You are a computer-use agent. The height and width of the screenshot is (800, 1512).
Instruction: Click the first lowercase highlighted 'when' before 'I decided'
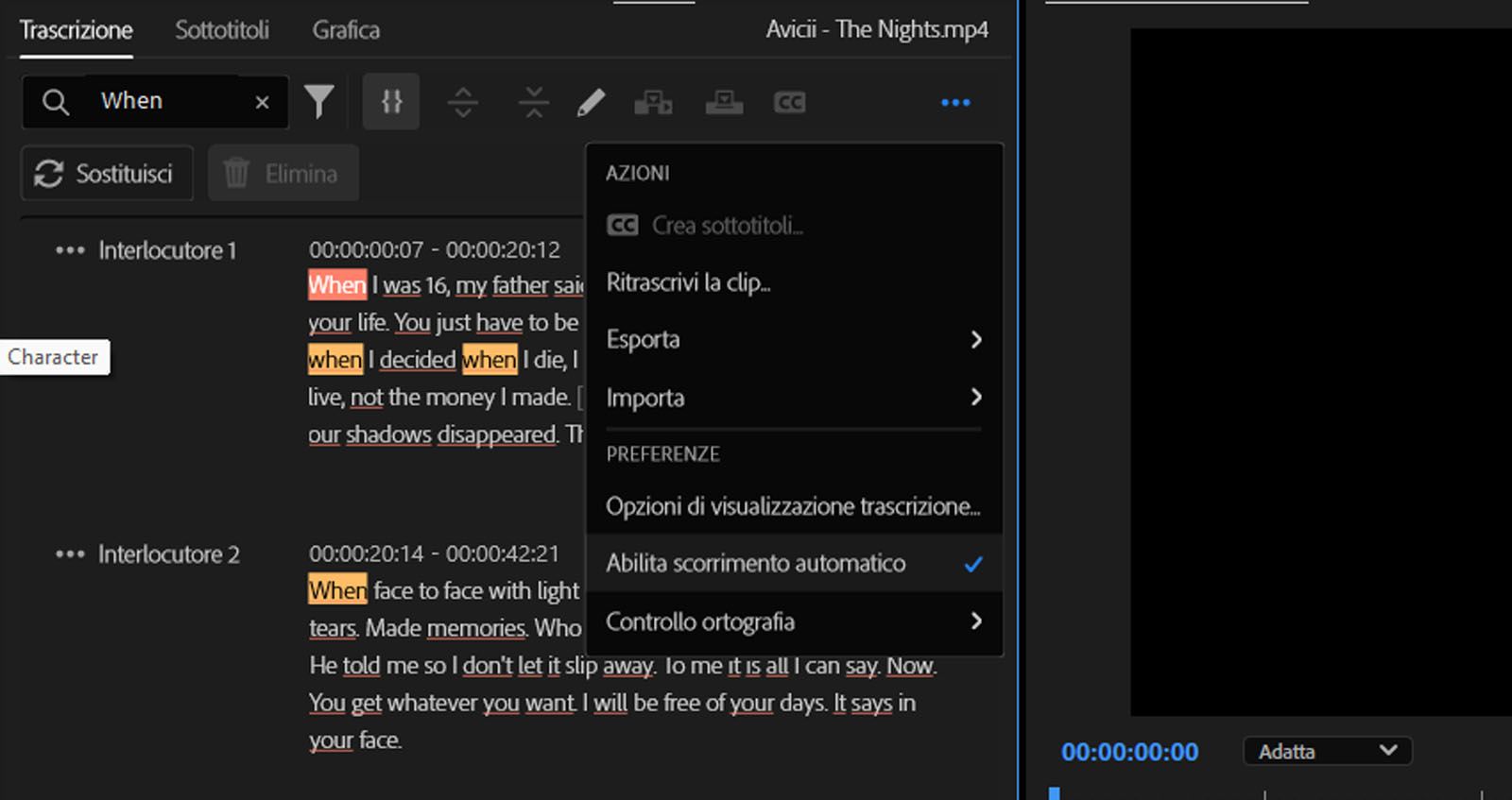[335, 360]
